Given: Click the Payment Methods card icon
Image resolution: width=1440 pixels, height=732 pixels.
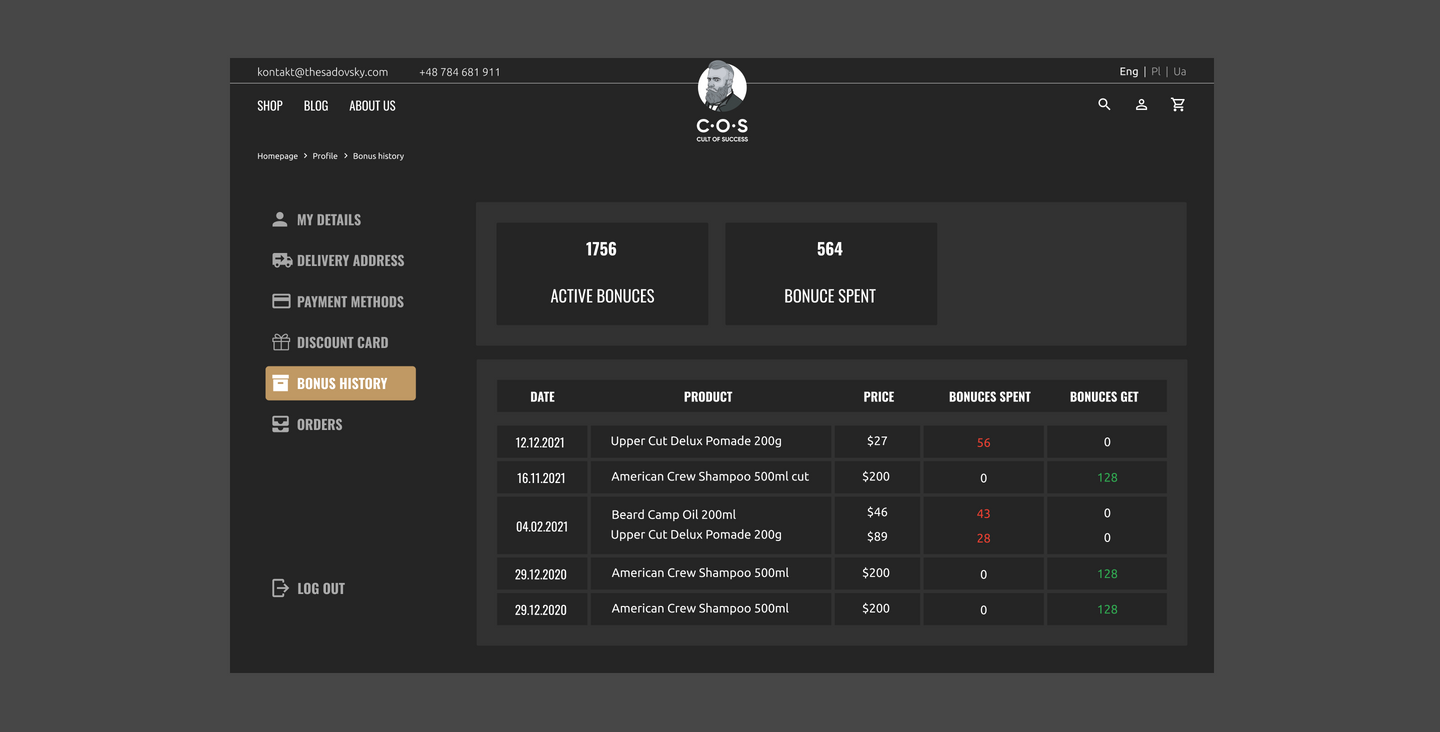Looking at the screenshot, I should click(281, 301).
